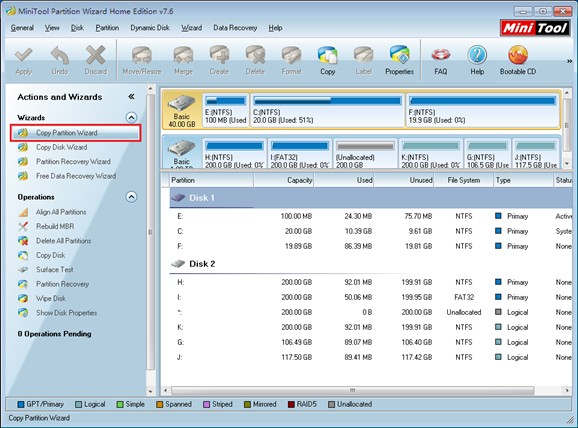The width and height of the screenshot is (578, 428).
Task: Select the C: partition row in list
Action: pyautogui.click(x=370, y=231)
